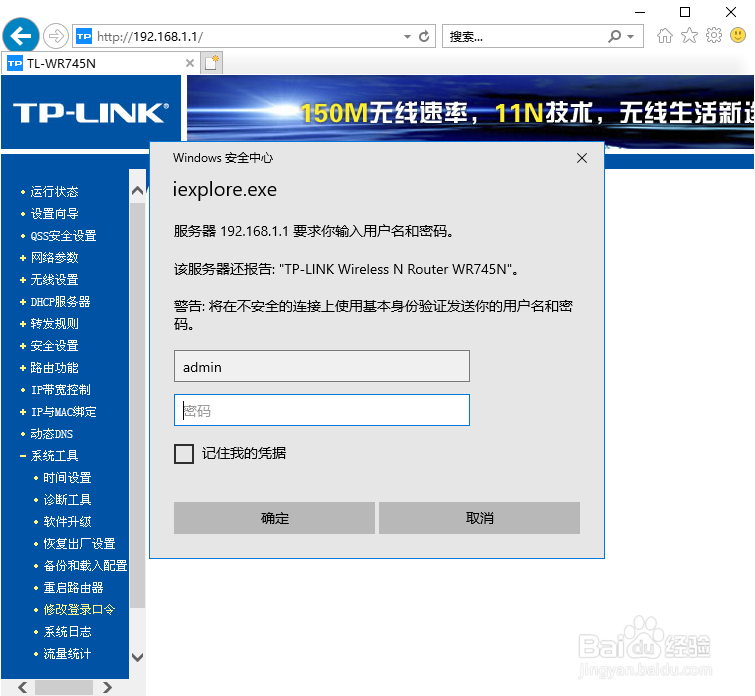Open QSS安全设置 menu item
This screenshot has width=755, height=696.
click(x=63, y=236)
